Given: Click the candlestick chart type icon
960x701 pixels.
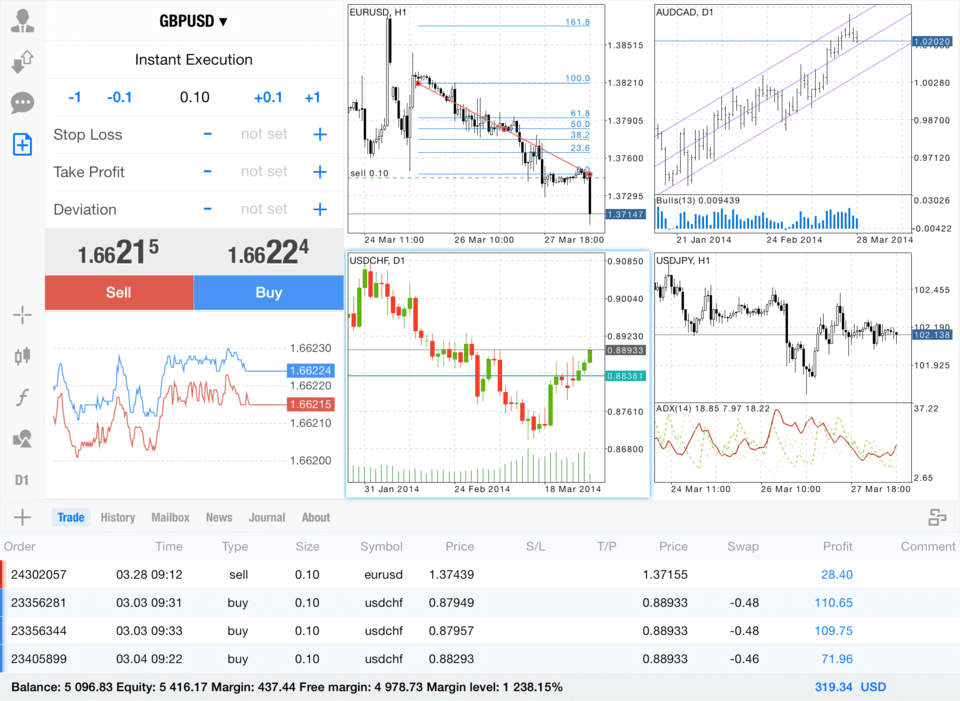Looking at the screenshot, I should point(22,356).
